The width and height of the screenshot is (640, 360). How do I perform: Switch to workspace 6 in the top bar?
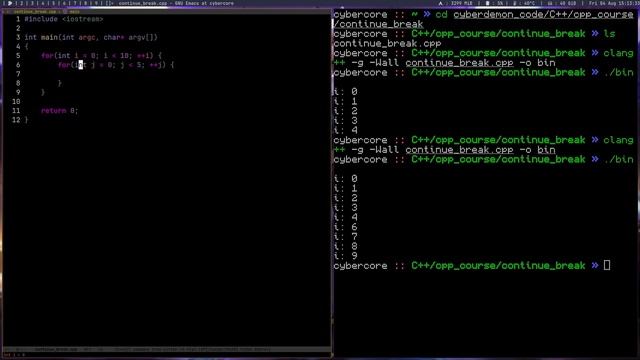64,3
